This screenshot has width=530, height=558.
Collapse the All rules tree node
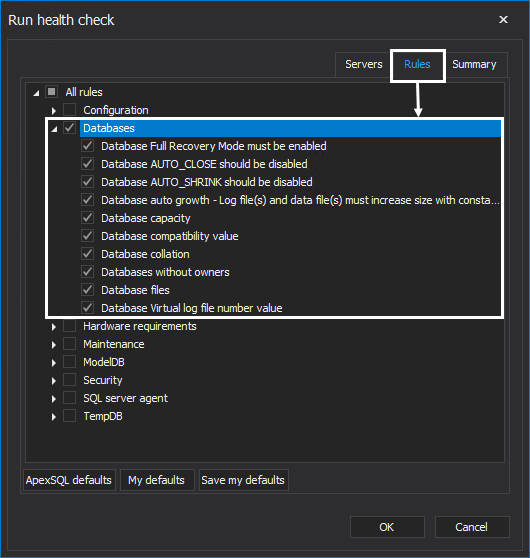(x=36, y=93)
